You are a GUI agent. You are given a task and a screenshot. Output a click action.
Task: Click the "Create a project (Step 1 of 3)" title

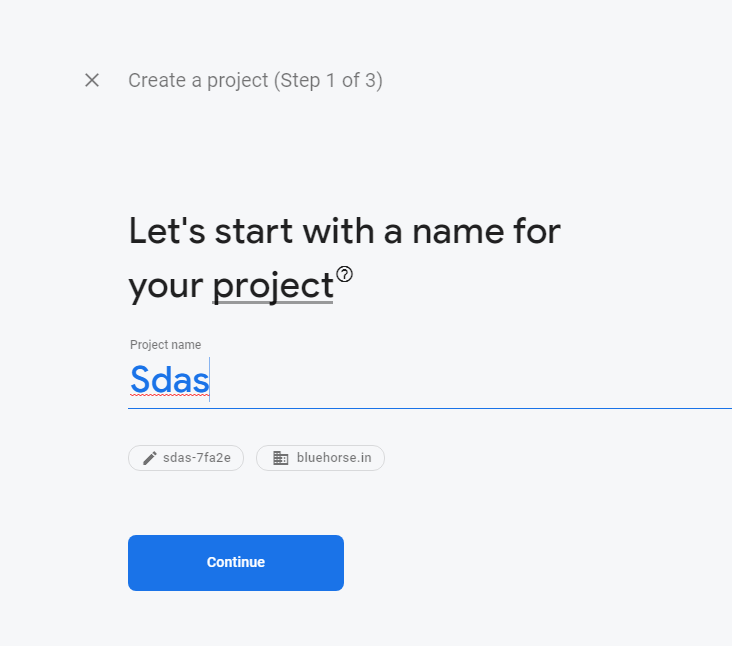pyautogui.click(x=255, y=80)
